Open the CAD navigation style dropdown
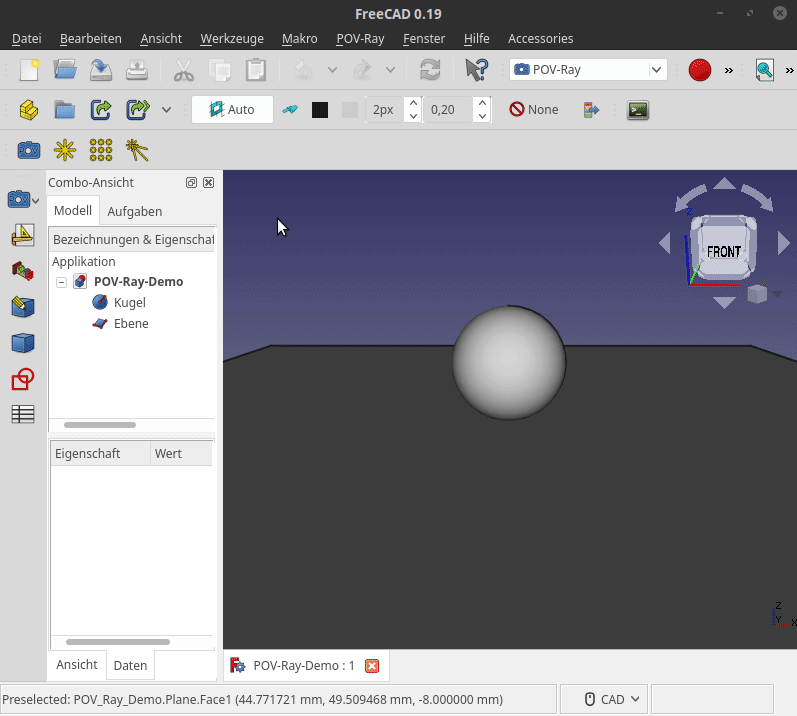The image size is (797, 716). (603, 700)
